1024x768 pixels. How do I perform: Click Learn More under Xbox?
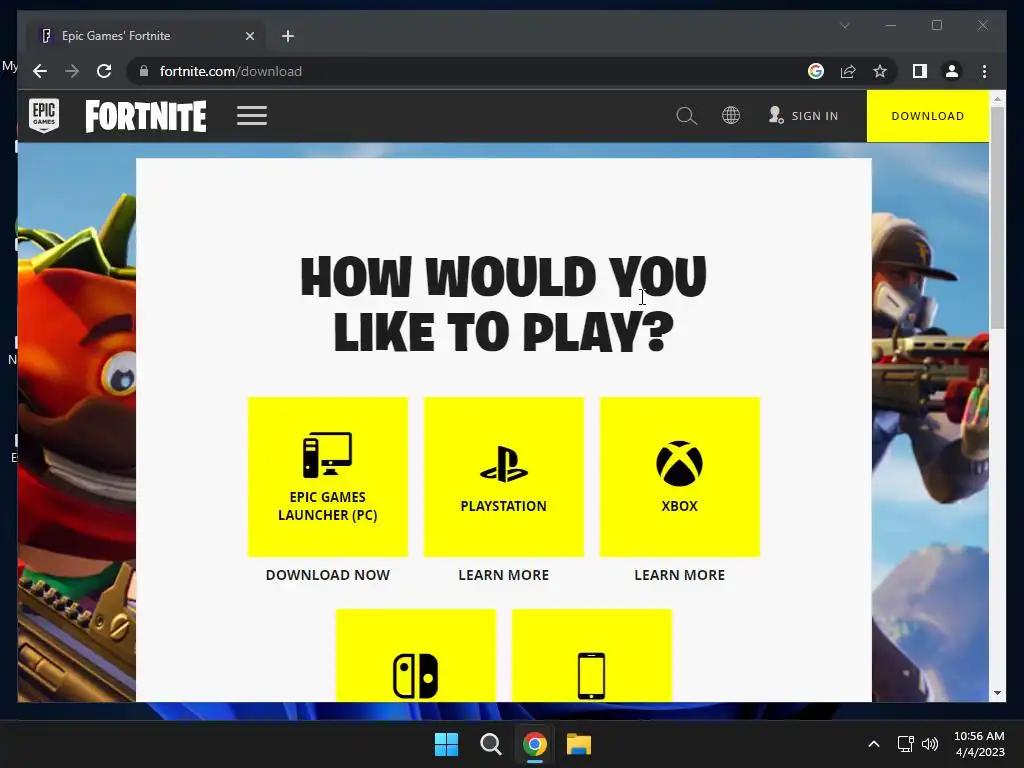pyautogui.click(x=680, y=575)
